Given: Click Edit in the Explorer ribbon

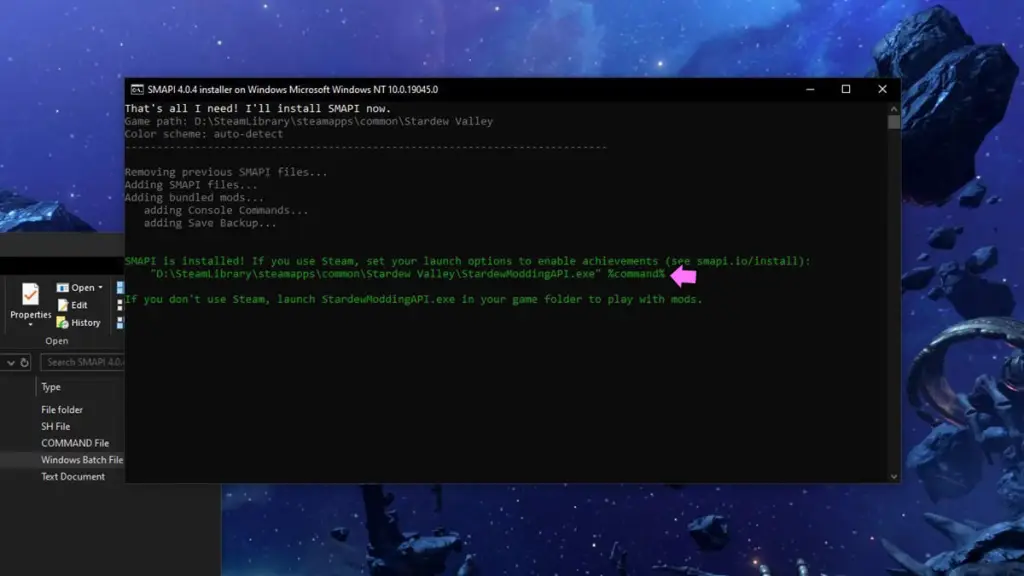Looking at the screenshot, I should point(72,305).
